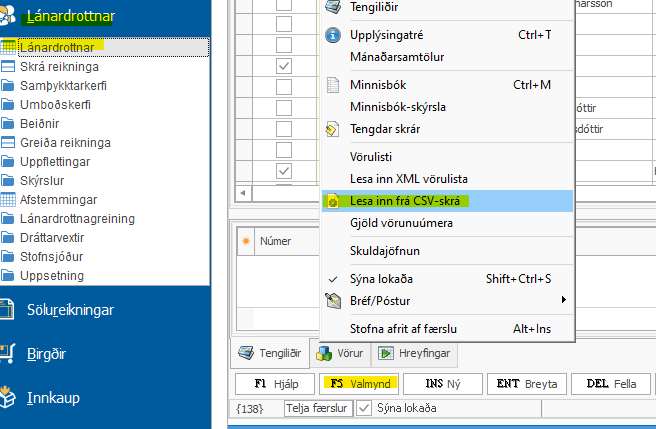Viewport: 656px width, 429px height.
Task: Select Skuldajöfnun from the context menu
Action: (x=385, y=250)
